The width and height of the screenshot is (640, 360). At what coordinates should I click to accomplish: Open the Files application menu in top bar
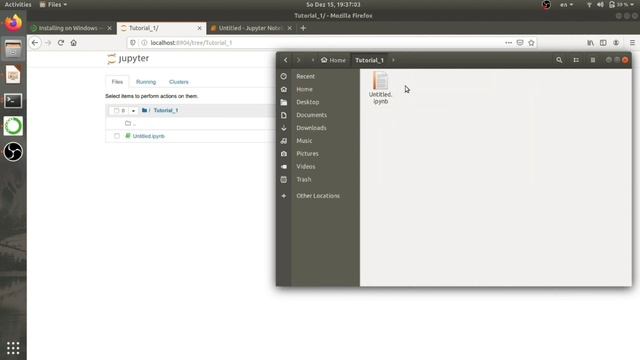(53, 4)
